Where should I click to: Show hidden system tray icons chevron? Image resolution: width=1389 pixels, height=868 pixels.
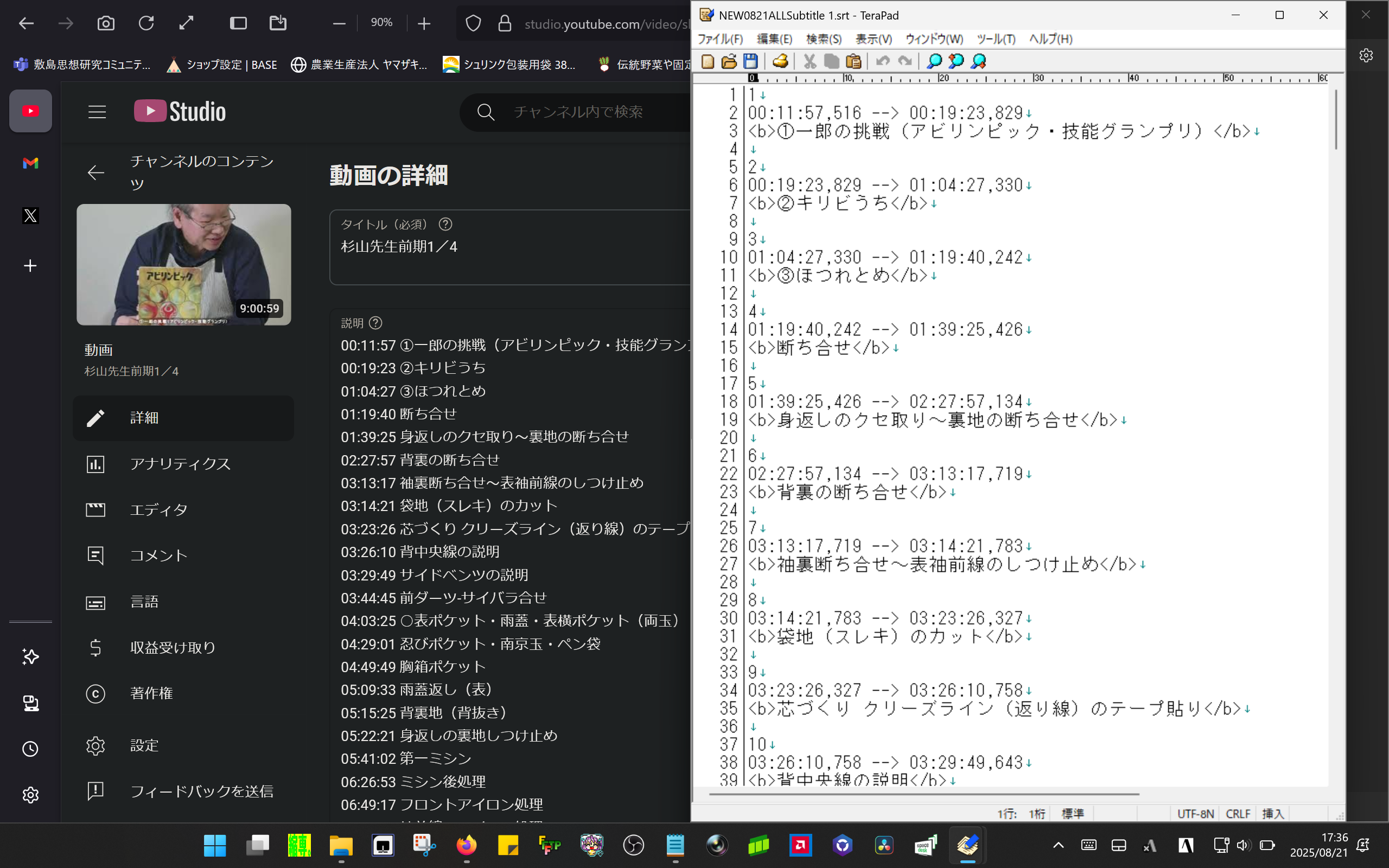click(x=1059, y=845)
